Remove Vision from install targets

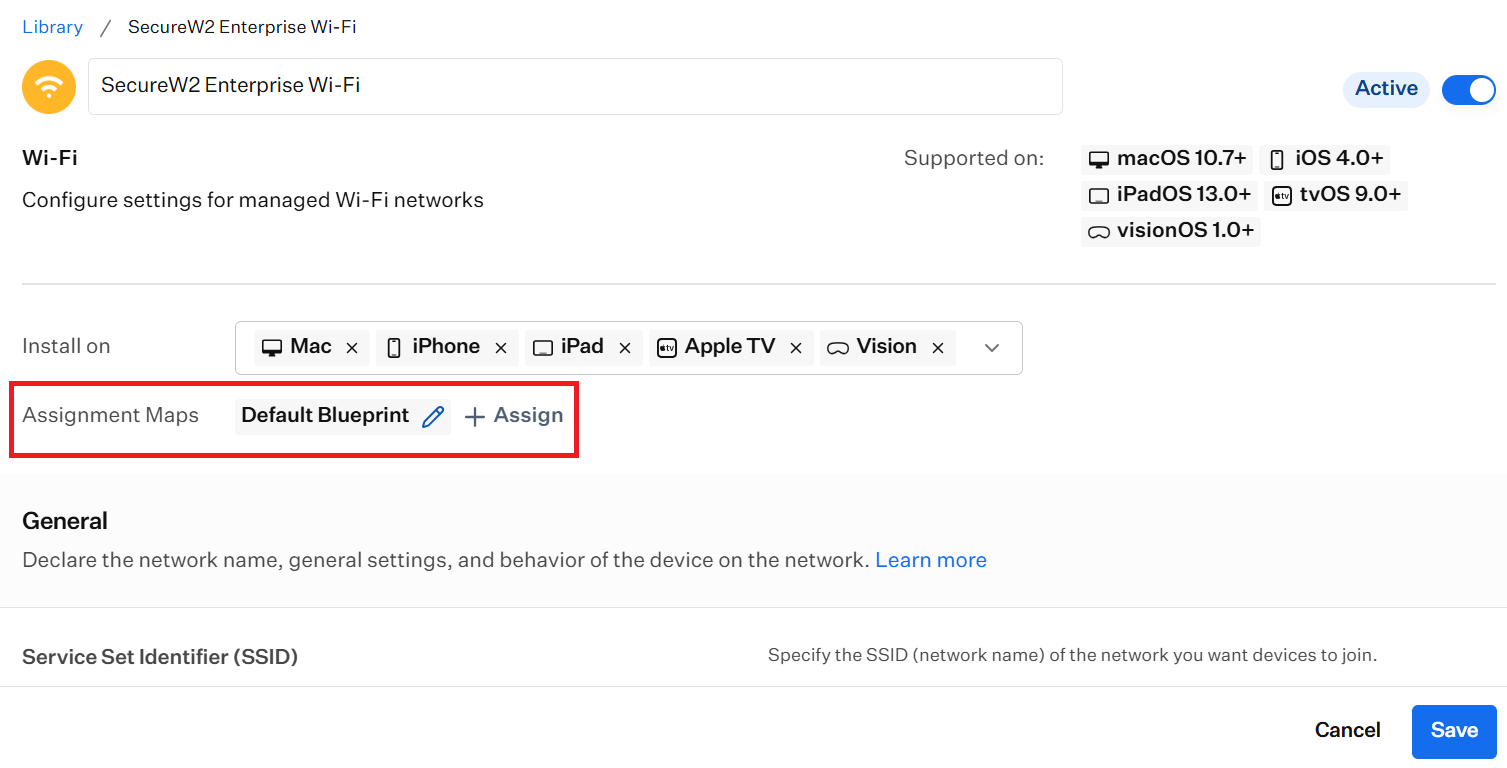pyautogui.click(x=938, y=348)
